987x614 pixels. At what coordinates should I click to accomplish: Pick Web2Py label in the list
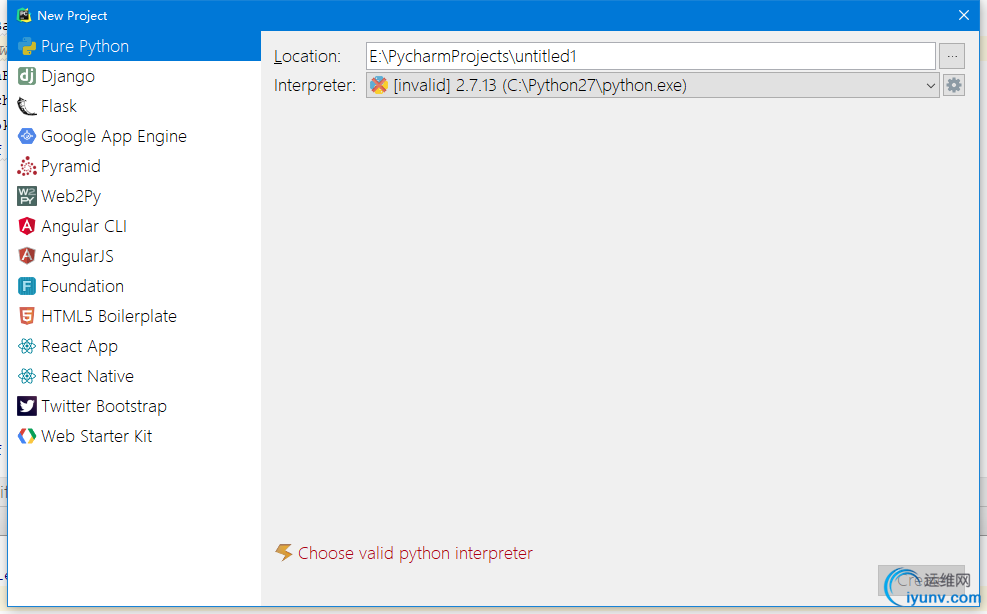[71, 196]
